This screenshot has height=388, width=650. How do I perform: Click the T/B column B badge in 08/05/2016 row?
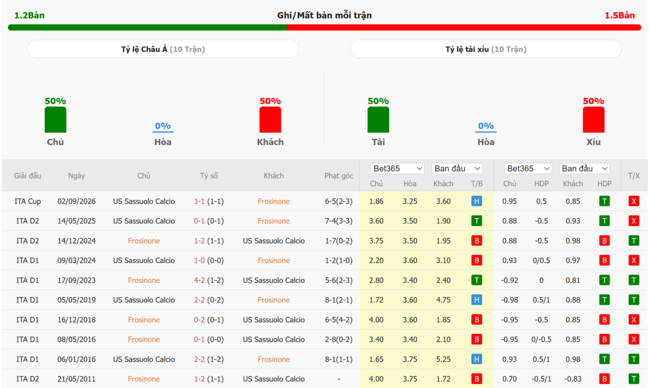476,340
